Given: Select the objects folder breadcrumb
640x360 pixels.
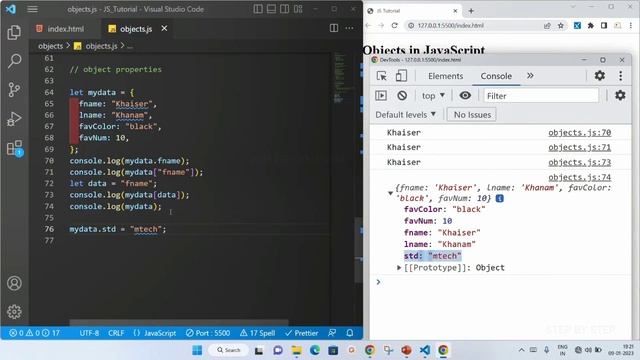Looking at the screenshot, I should [51, 46].
